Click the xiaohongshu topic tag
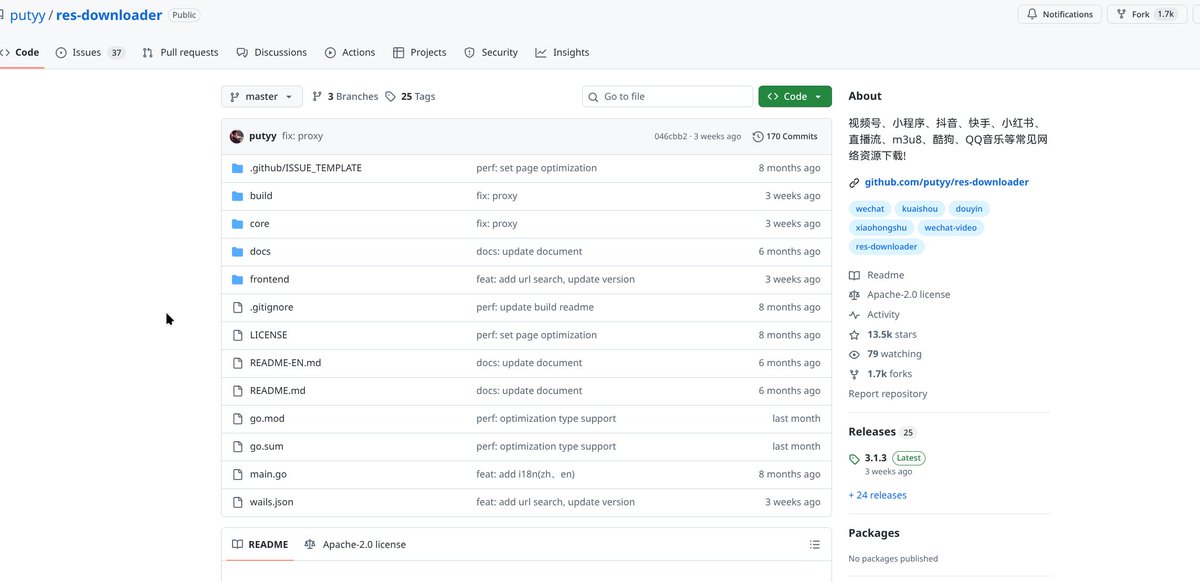 point(881,228)
